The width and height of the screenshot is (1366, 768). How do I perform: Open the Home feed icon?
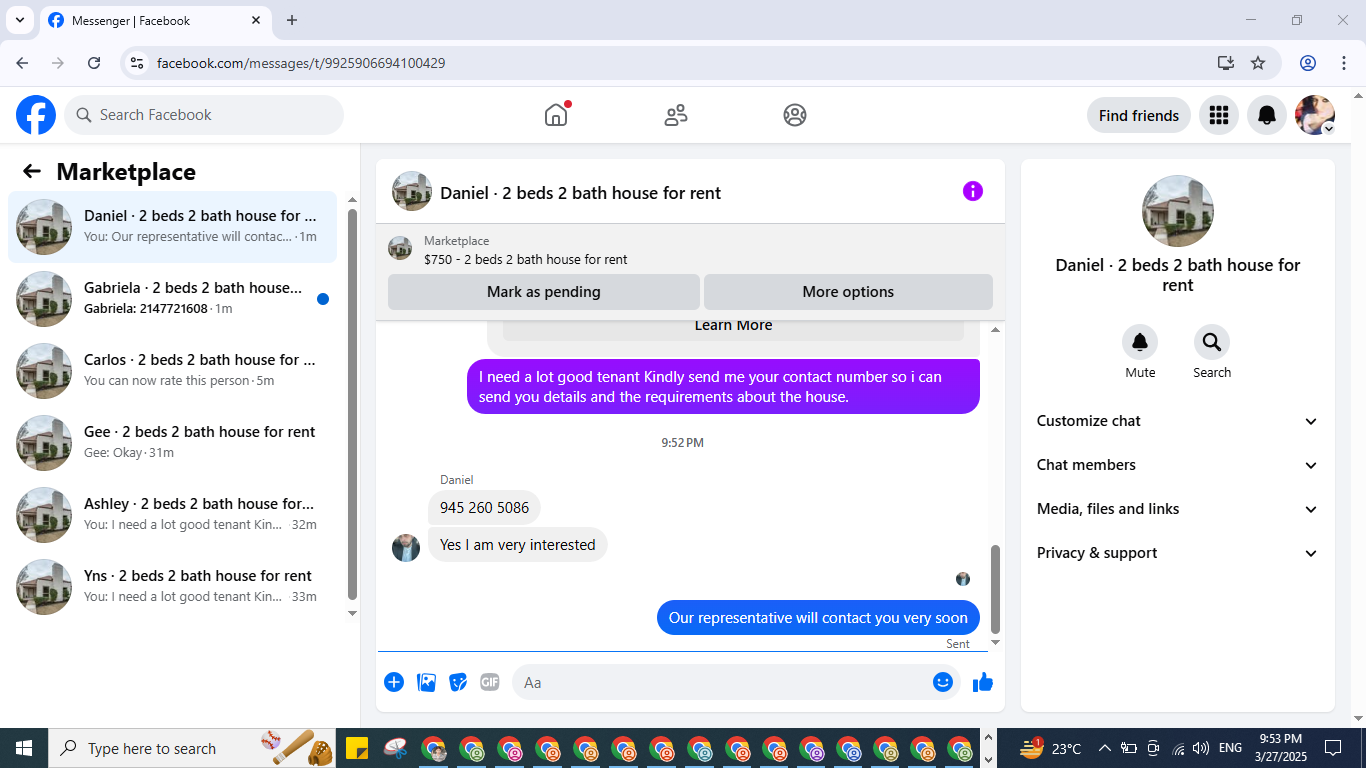556,115
